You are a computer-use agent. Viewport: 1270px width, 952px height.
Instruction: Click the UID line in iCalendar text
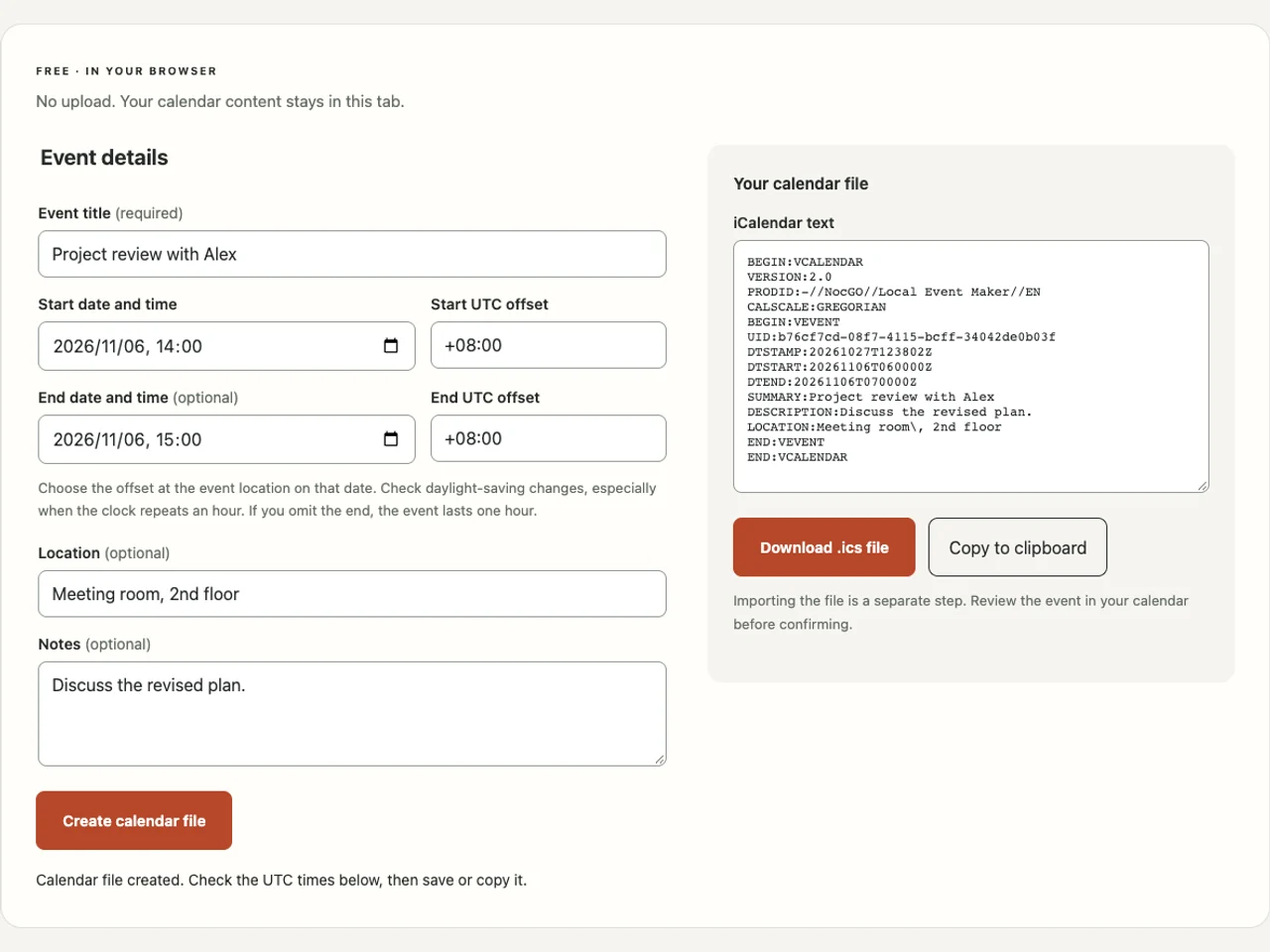pos(901,337)
